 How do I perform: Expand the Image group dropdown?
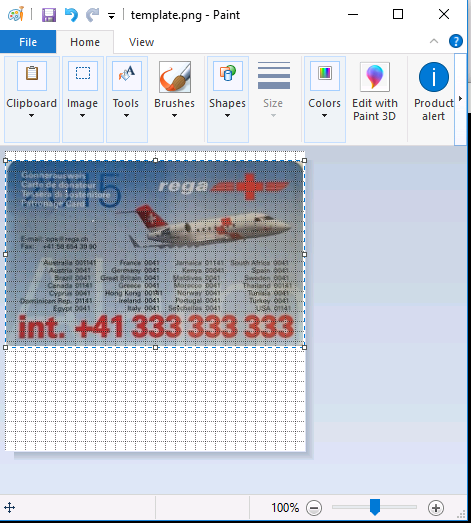(82, 115)
